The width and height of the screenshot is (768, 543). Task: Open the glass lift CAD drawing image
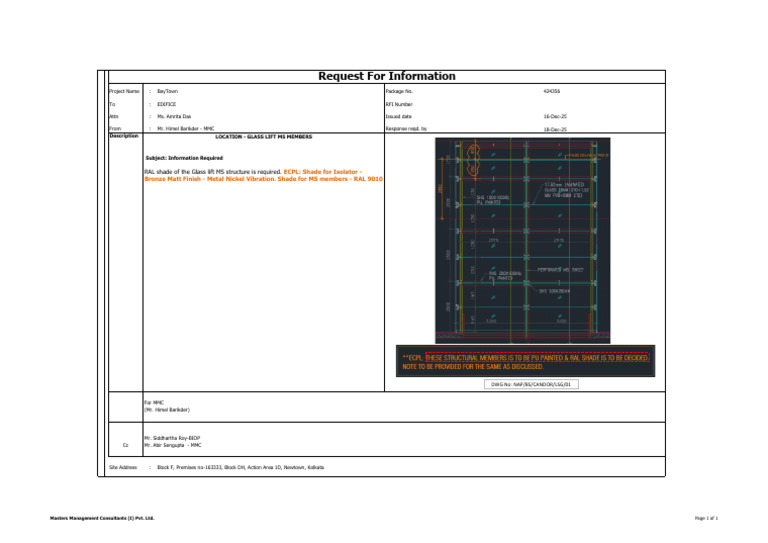(523, 240)
